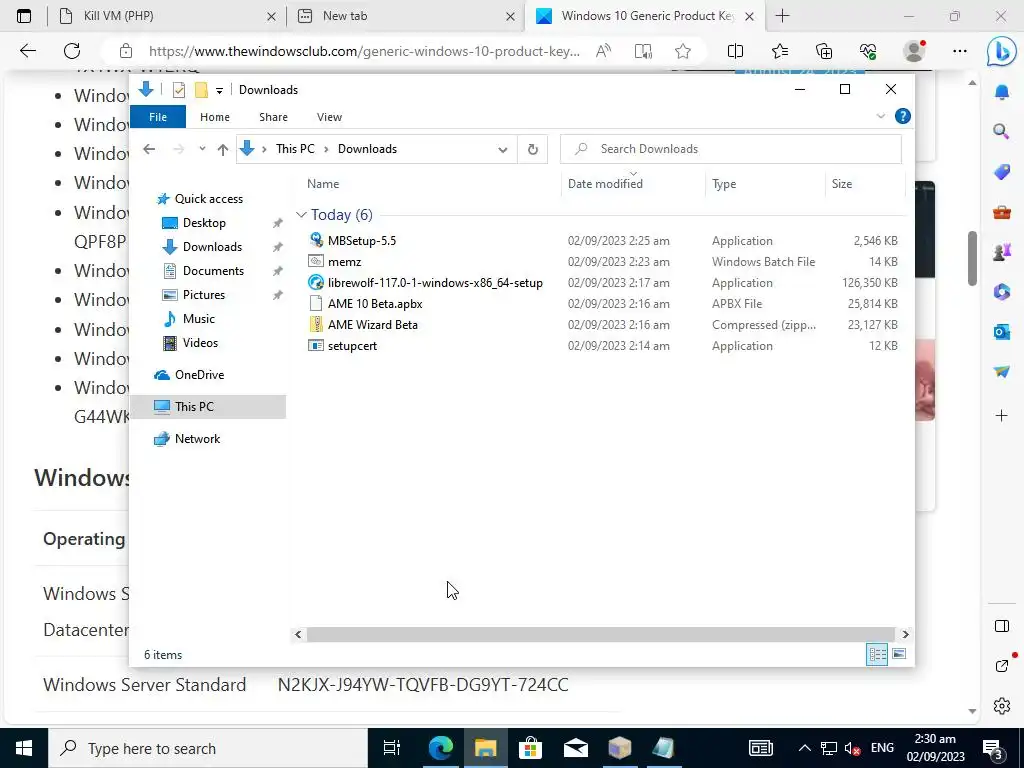Open the Shopping tag sidebar icon
The height and width of the screenshot is (768, 1024).
click(1002, 172)
